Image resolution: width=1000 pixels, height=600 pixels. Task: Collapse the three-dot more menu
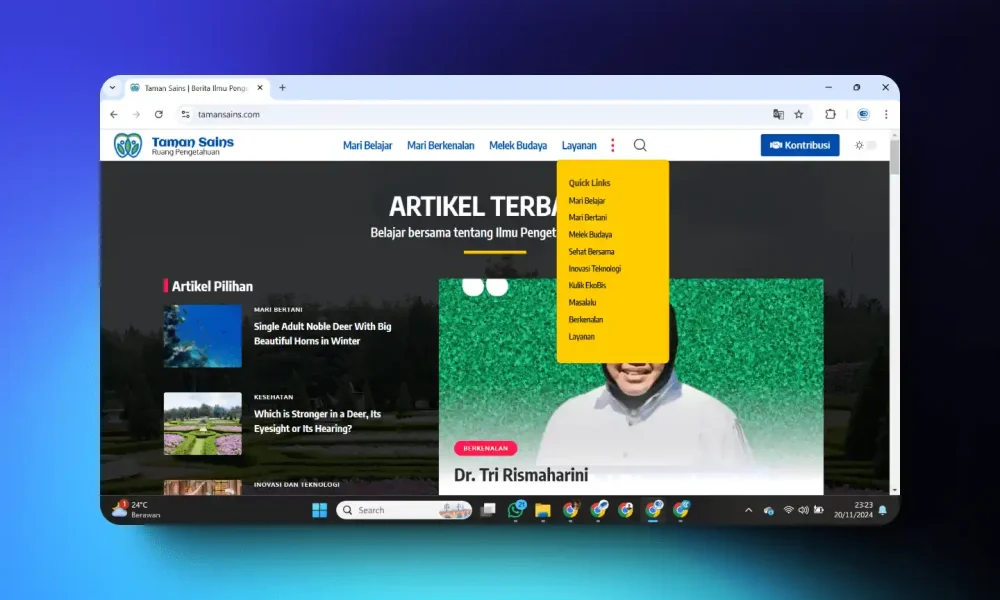pos(612,145)
